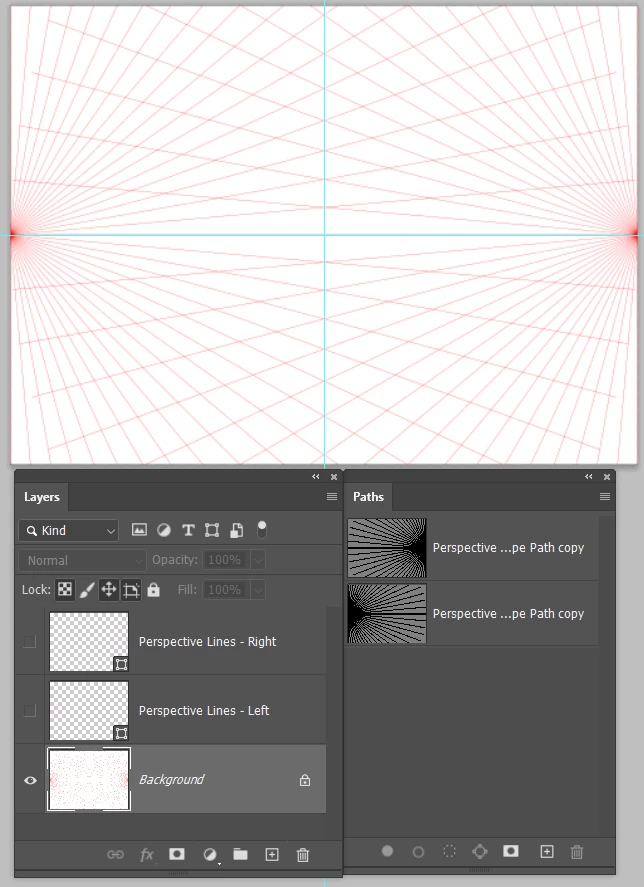This screenshot has width=644, height=887.
Task: Add mask icon in Paths panel
Action: pos(510,851)
